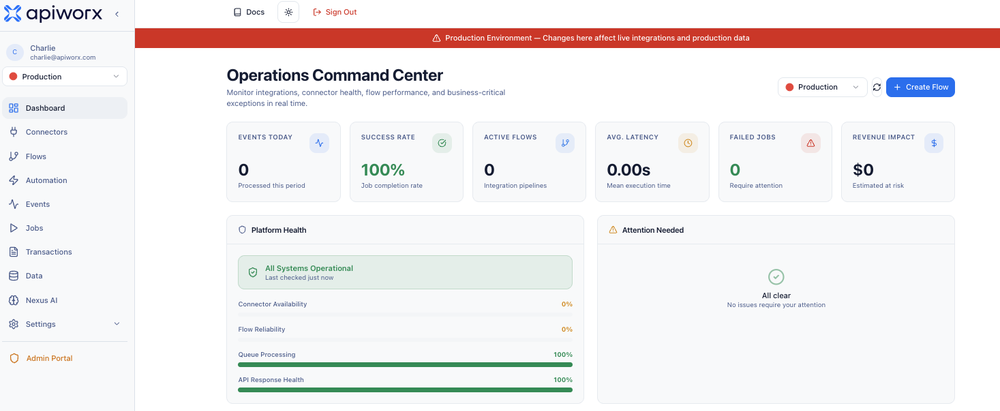The width and height of the screenshot is (1000, 411).
Task: Click the Events Today activity icon
Action: (319, 144)
